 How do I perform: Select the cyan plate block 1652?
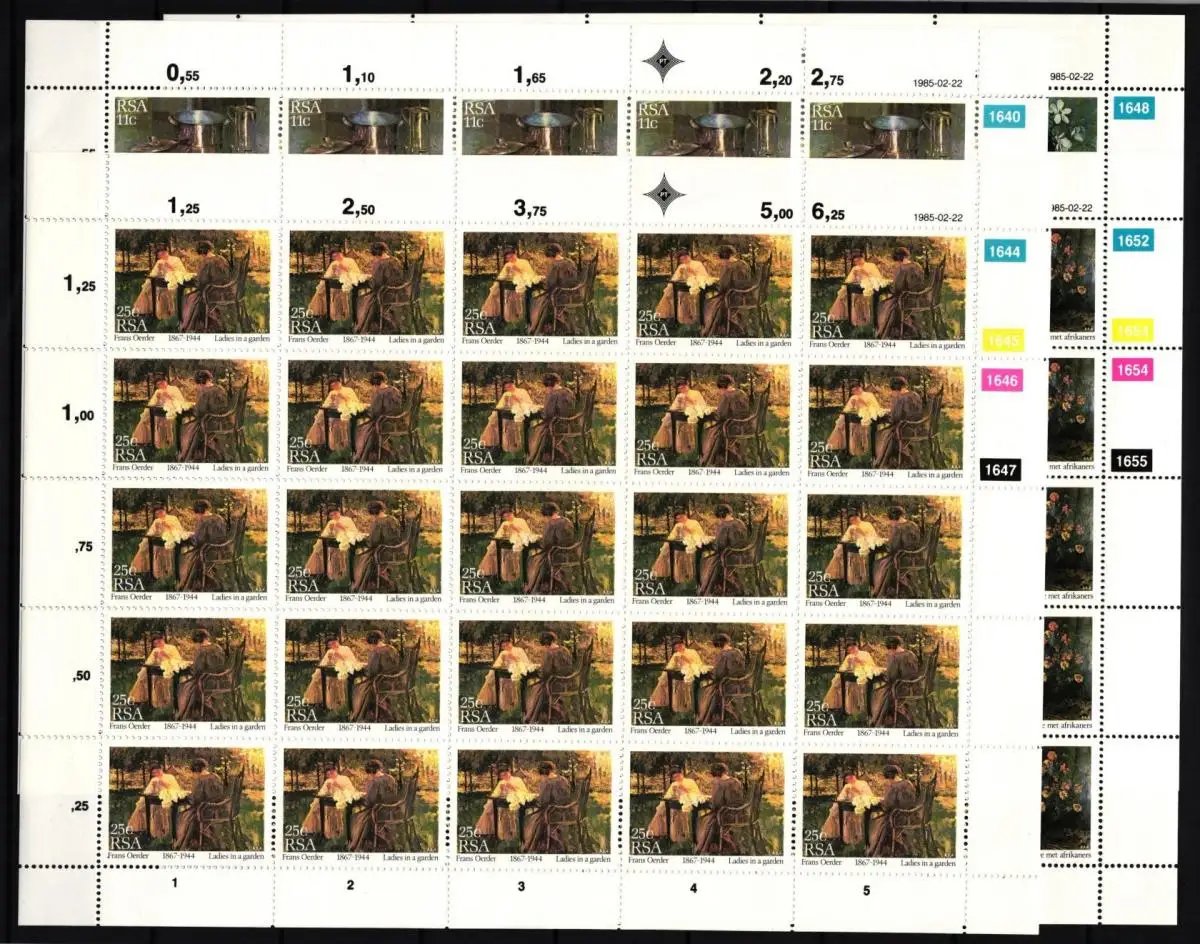(1133, 241)
